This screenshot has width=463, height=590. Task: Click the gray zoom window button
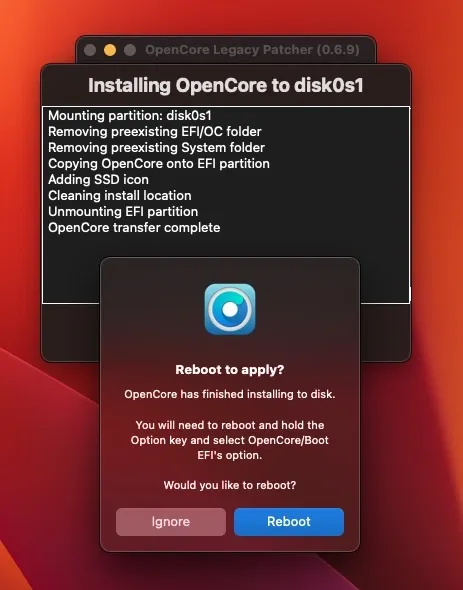[130, 50]
